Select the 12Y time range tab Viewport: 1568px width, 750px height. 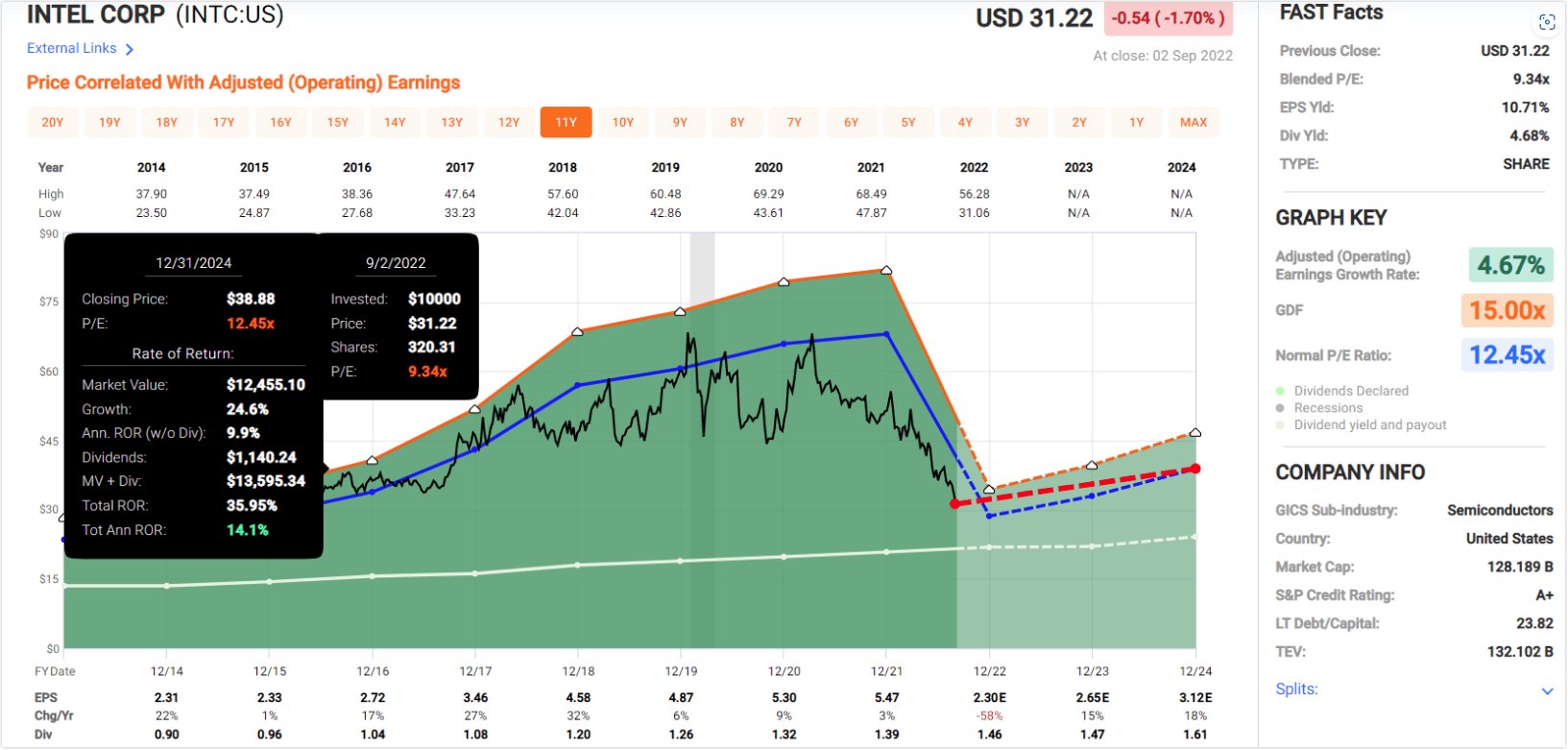509,122
